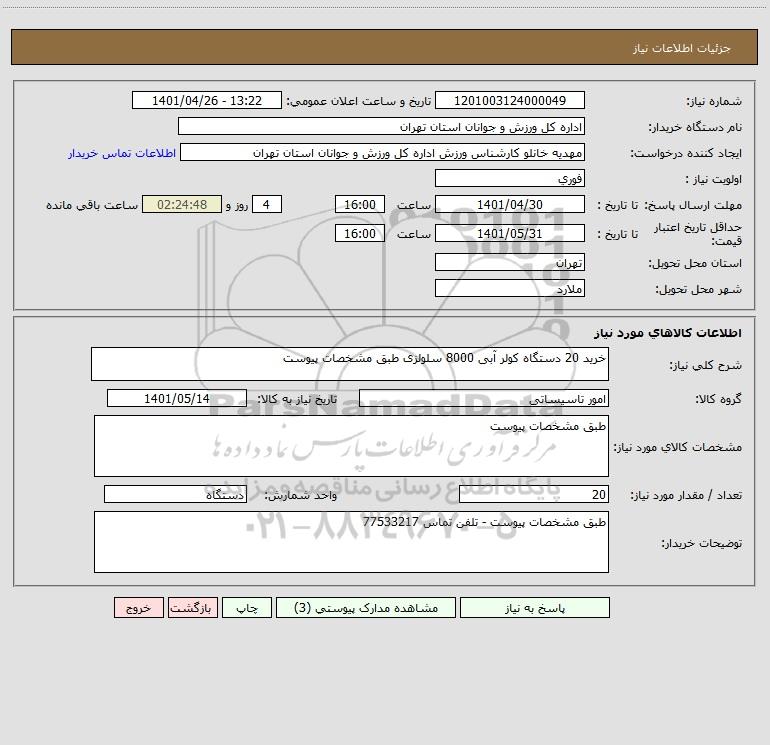Click the گروه کالا label
The height and width of the screenshot is (745, 770).
coord(718,400)
